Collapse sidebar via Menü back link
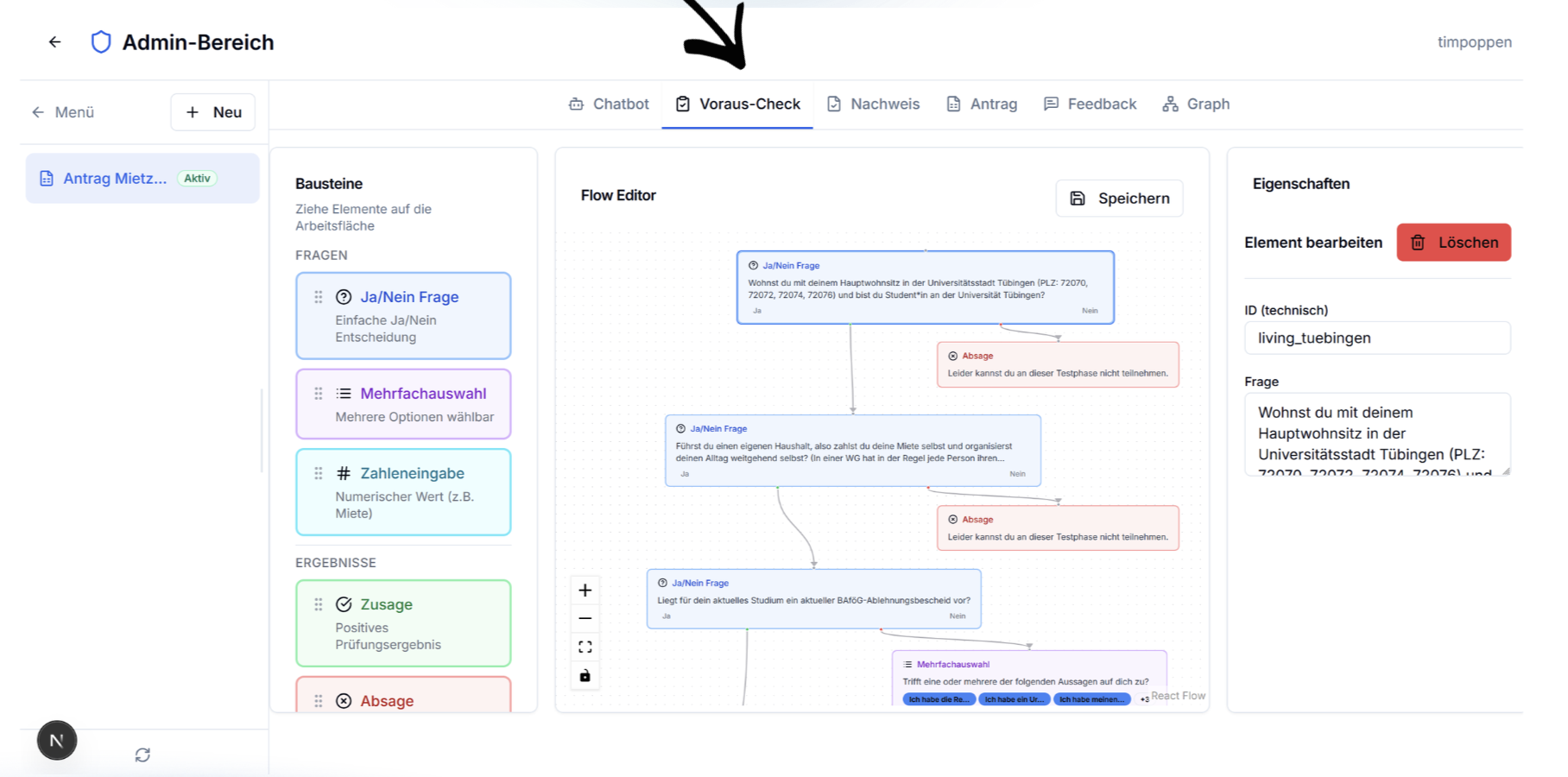 point(63,112)
